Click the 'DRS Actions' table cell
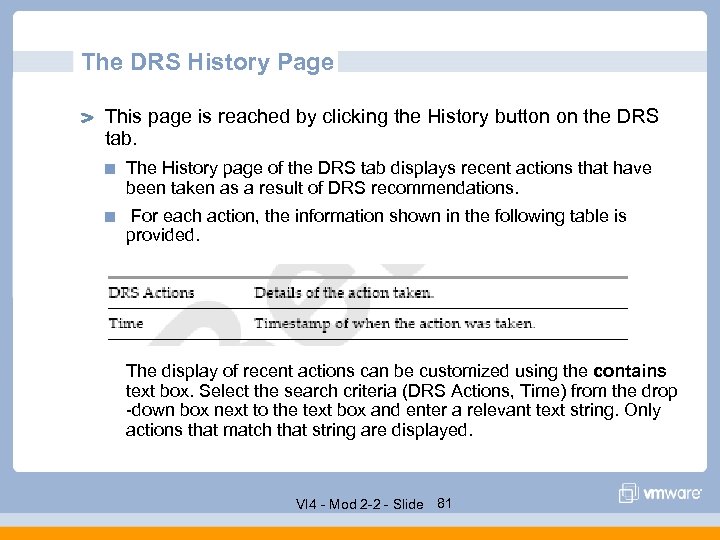This screenshot has width=720, height=540. (151, 292)
